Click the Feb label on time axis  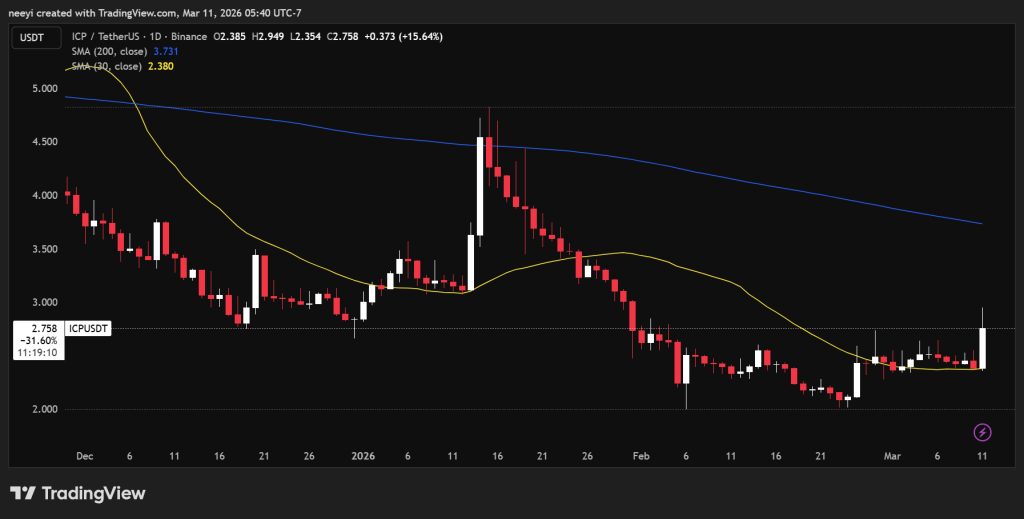[x=640, y=455]
